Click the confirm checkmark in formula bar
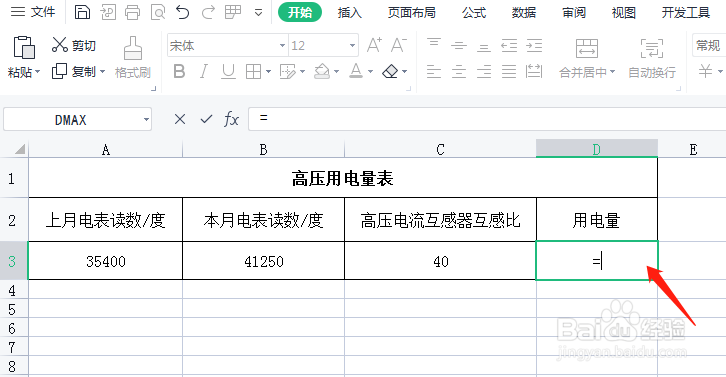726x377 pixels. pos(206,119)
